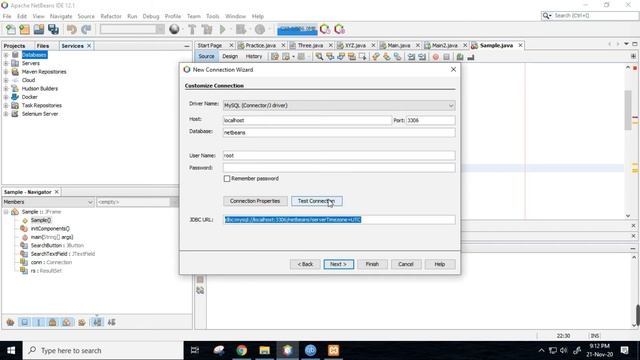Switch to the Design view tab
This screenshot has height=360, width=640.
click(230, 56)
